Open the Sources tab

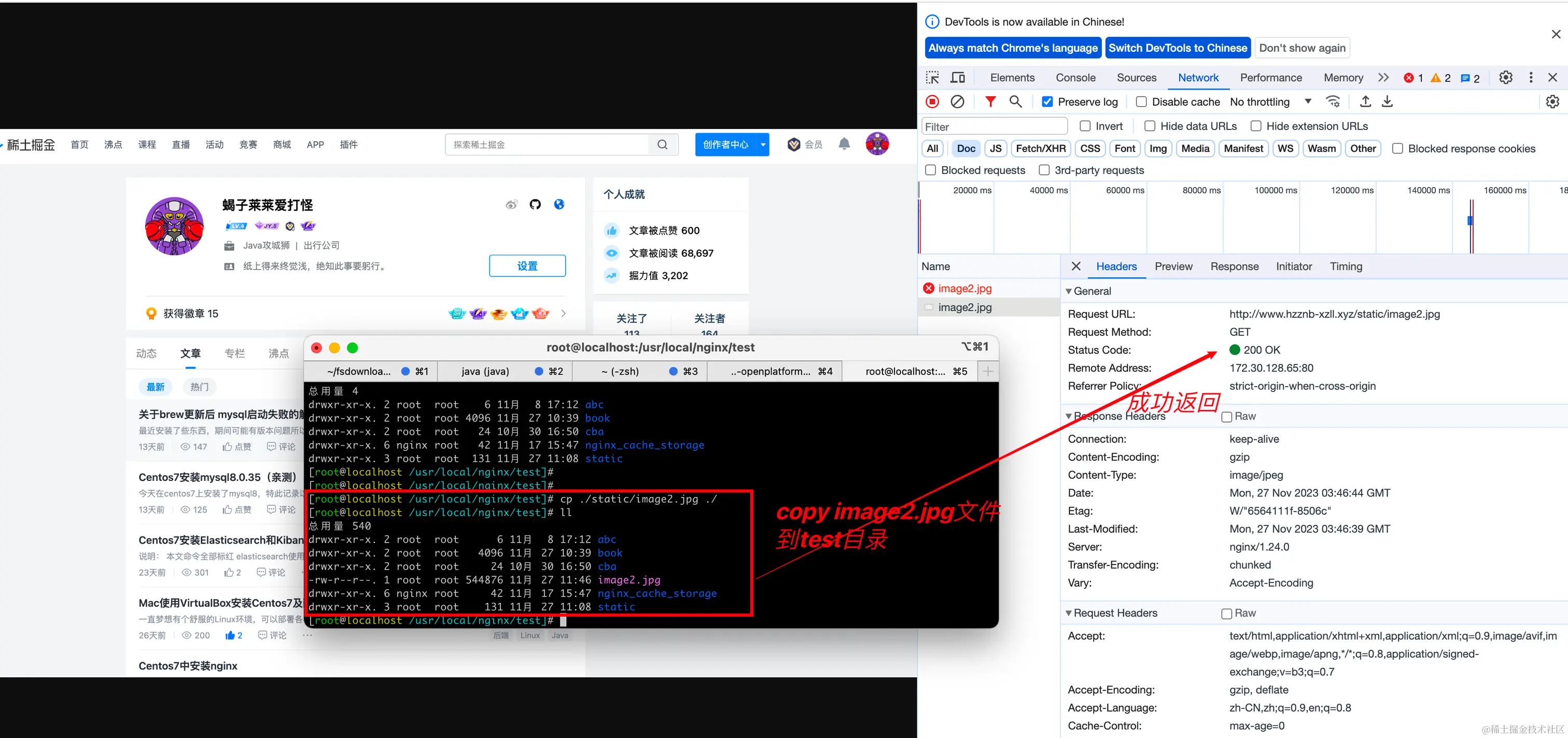(1137, 77)
